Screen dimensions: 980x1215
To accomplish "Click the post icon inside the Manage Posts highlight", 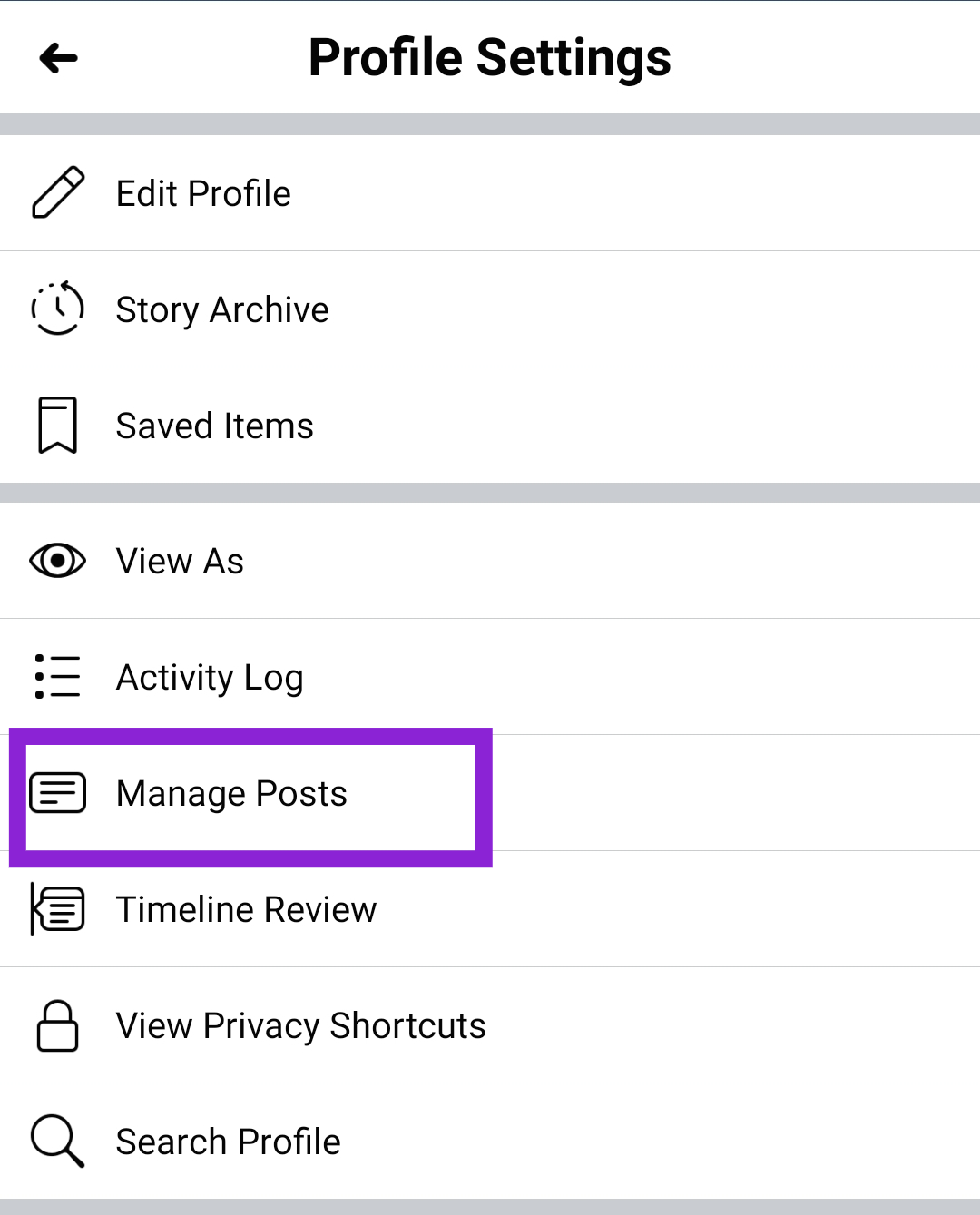I will pos(58,792).
